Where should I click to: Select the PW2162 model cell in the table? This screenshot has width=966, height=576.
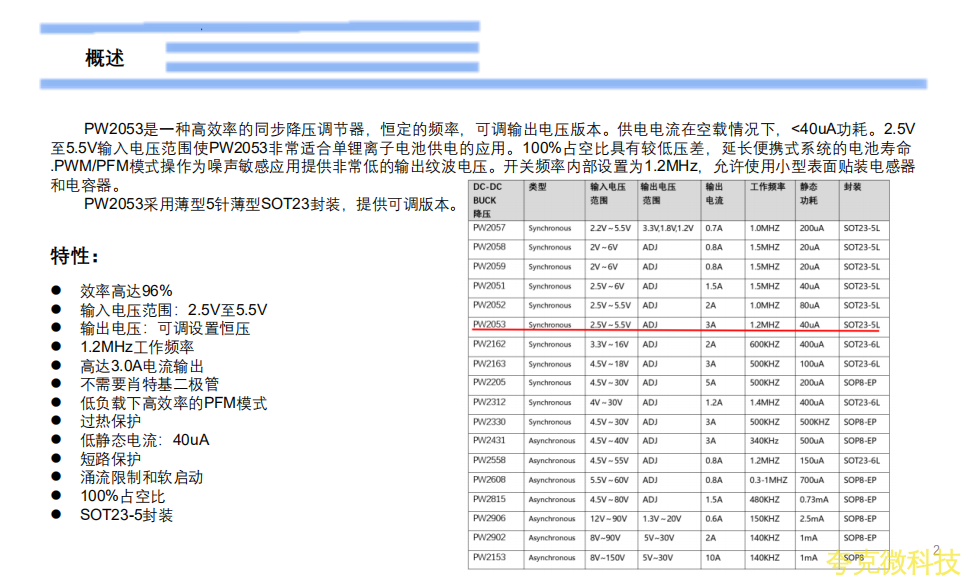(x=489, y=344)
